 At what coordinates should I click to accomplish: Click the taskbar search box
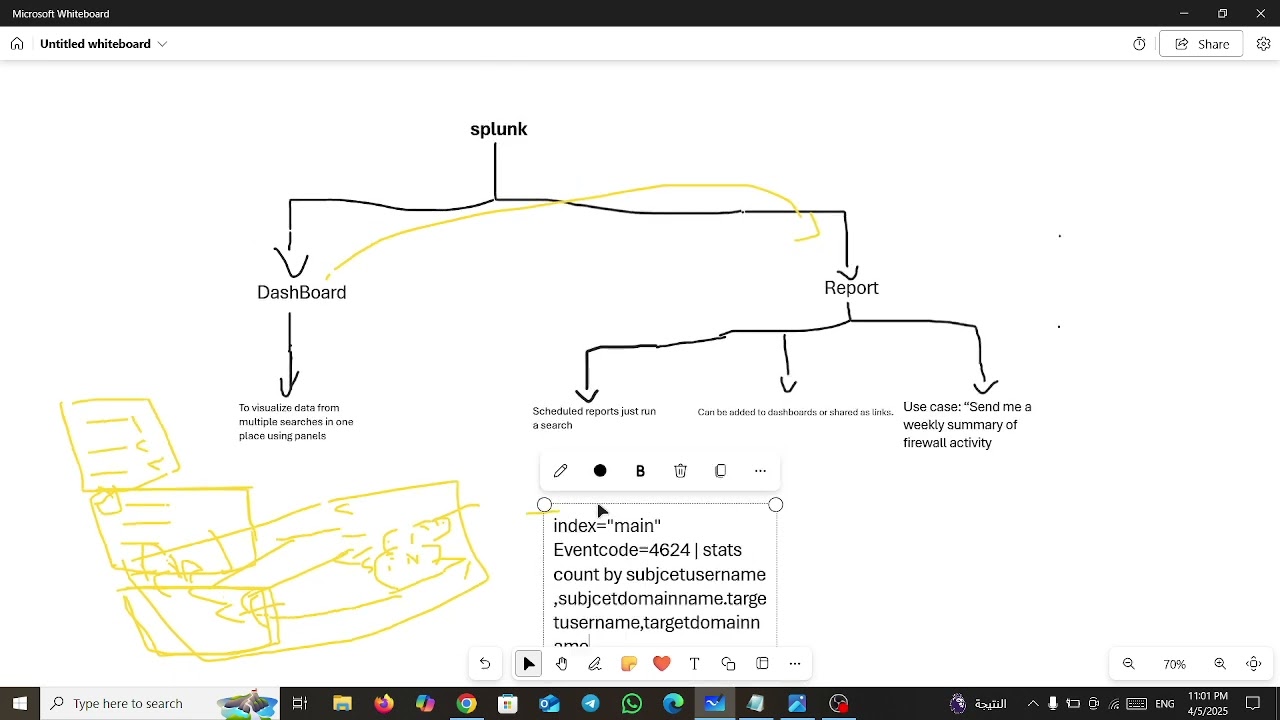click(160, 704)
